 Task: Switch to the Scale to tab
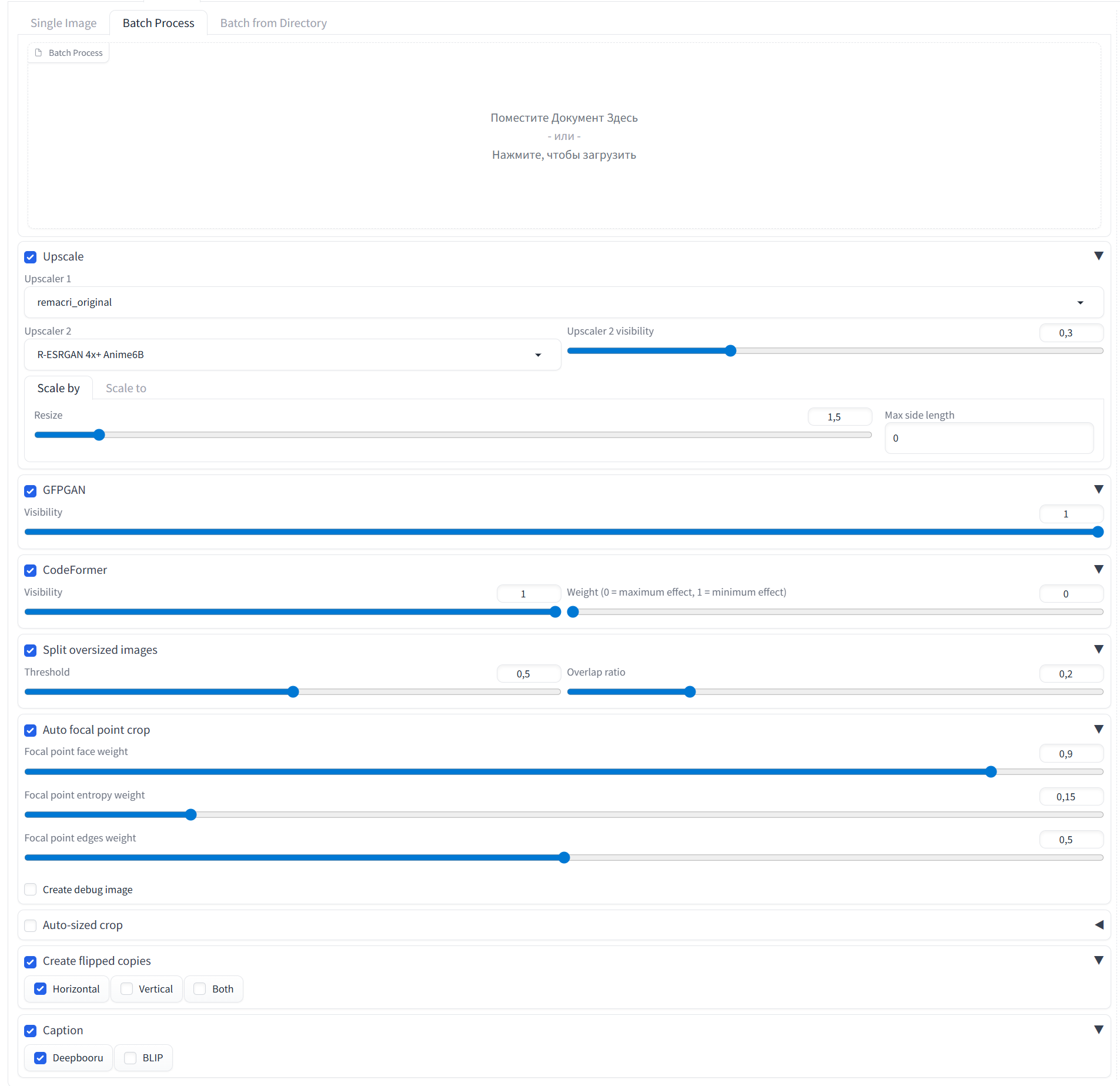pyautogui.click(x=126, y=388)
